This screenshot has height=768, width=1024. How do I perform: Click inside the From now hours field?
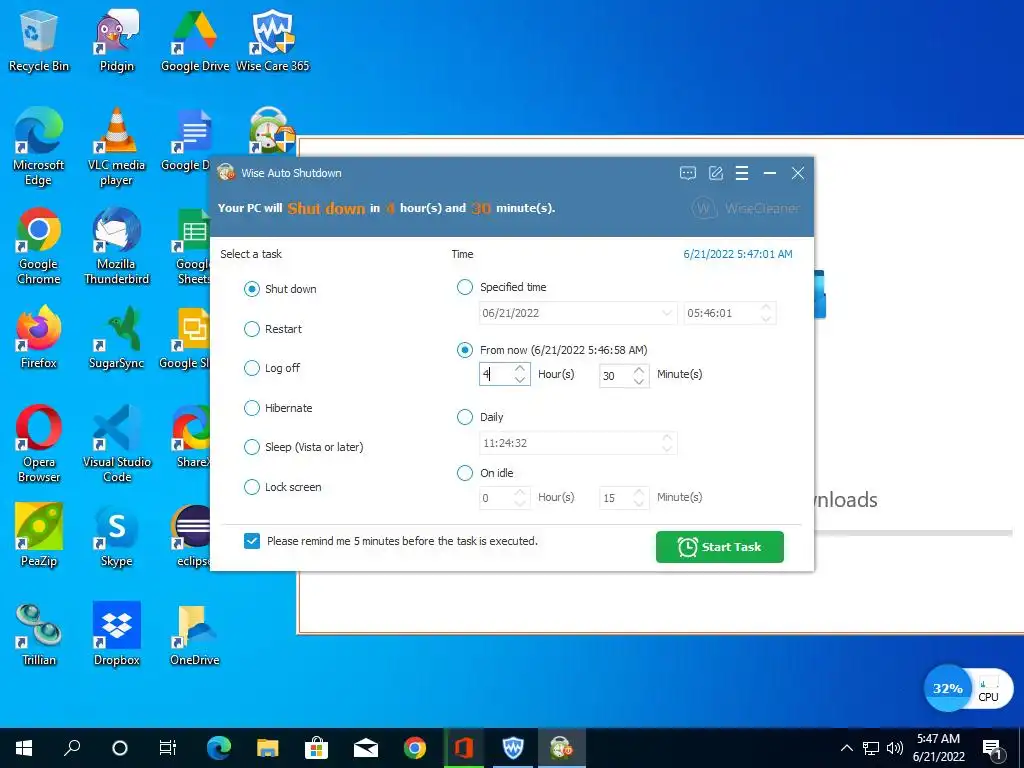(x=496, y=375)
